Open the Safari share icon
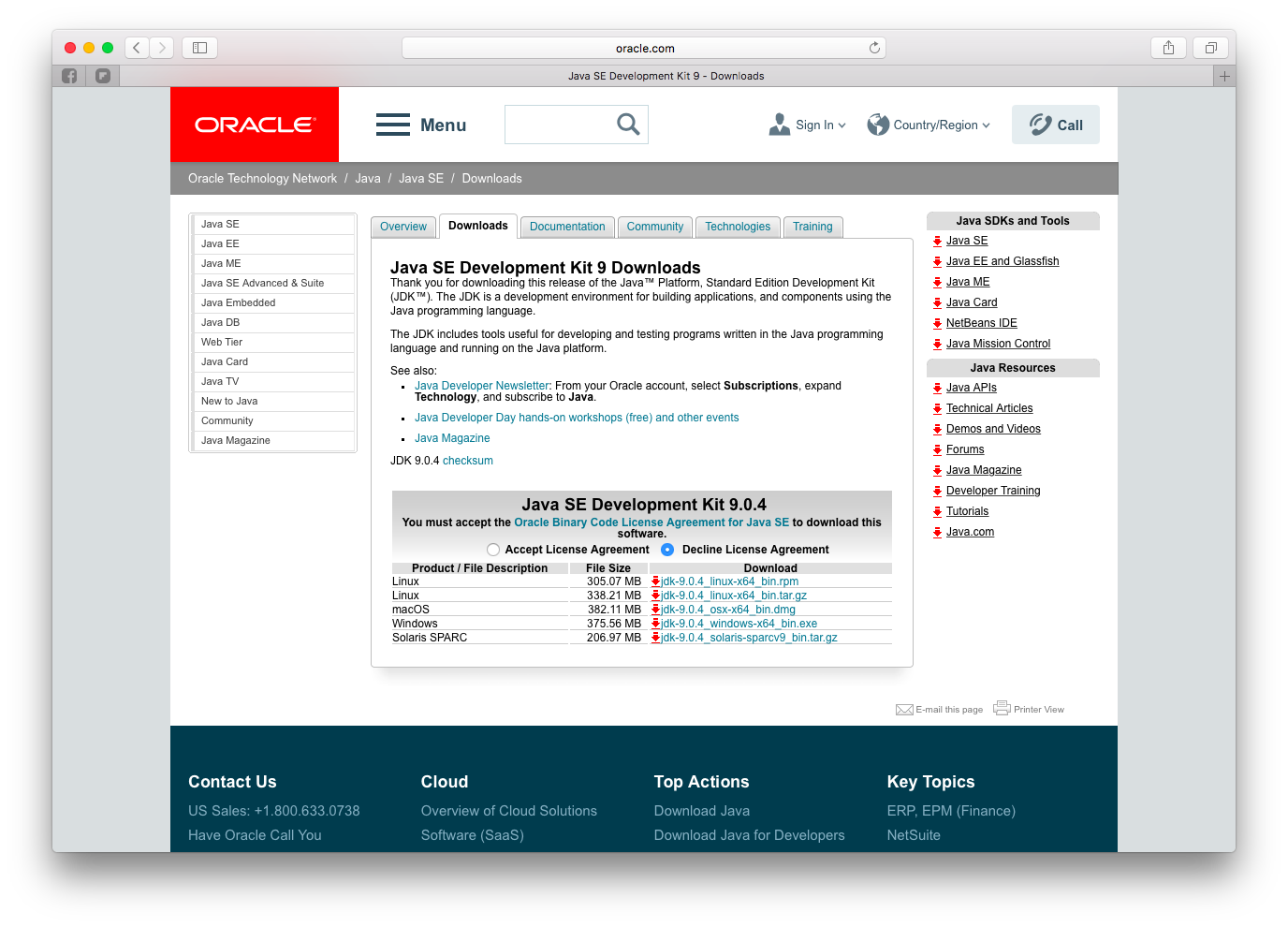Viewport: 1288px width, 927px height. pyautogui.click(x=1168, y=48)
